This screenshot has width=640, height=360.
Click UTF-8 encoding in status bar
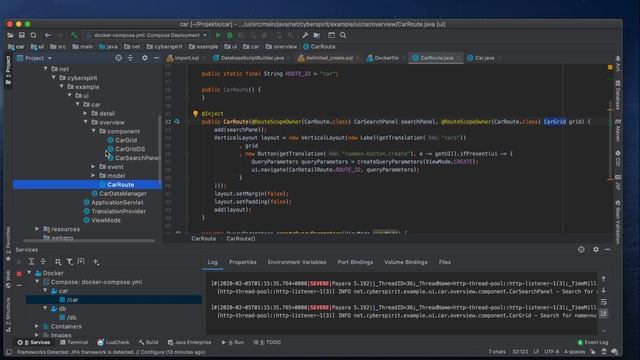tap(551, 351)
